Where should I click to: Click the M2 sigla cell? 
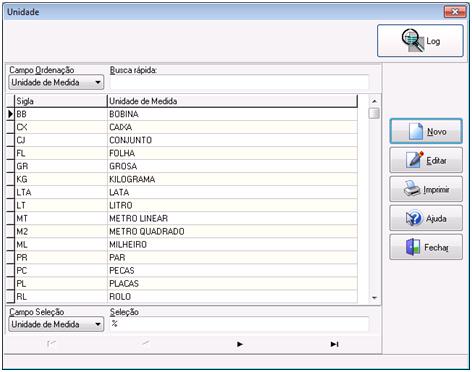tap(61, 231)
